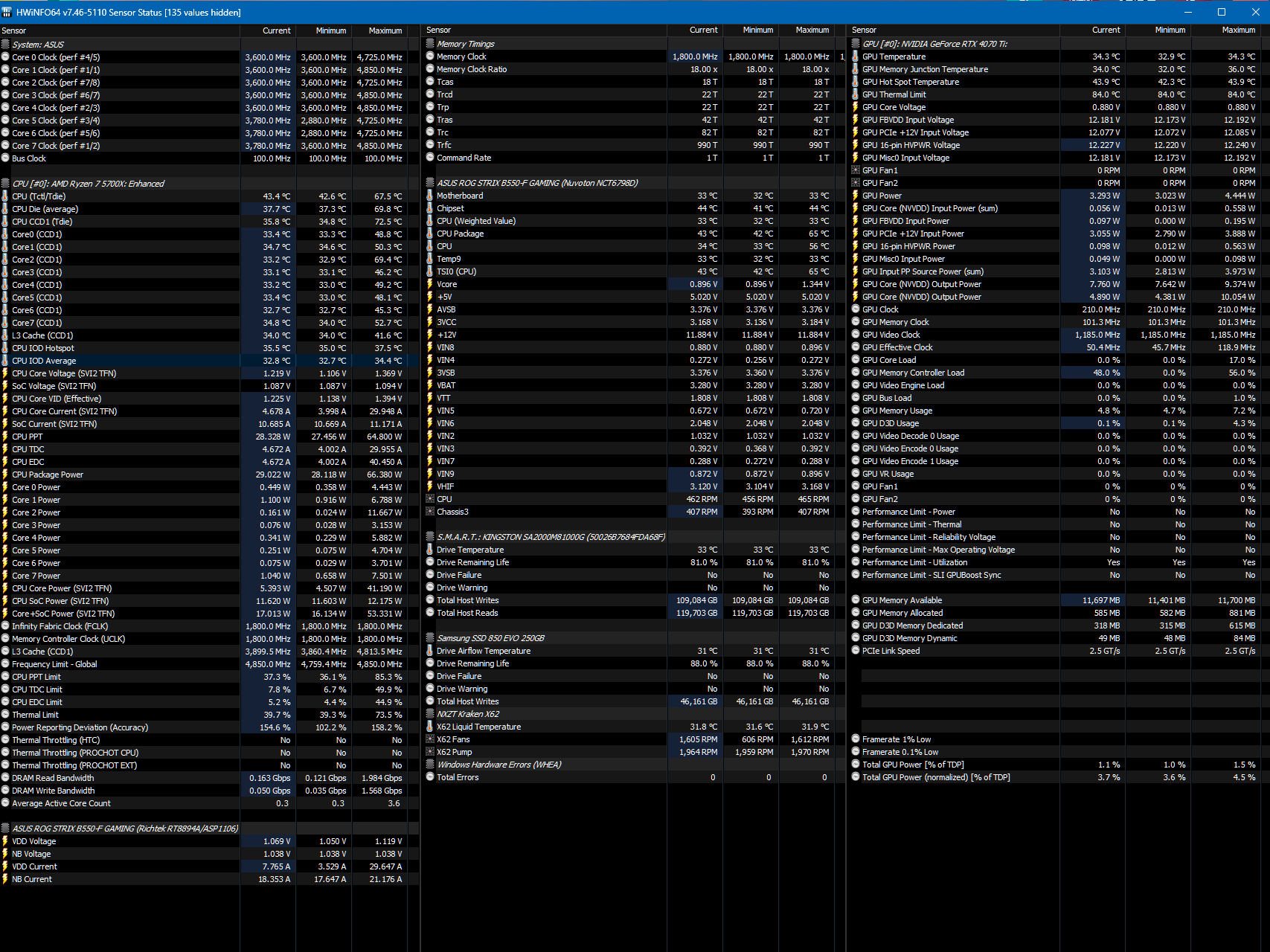Click the lightning icon beside CPU Core Voltage (SVI2 TFN)
The image size is (1270, 952).
(5, 373)
